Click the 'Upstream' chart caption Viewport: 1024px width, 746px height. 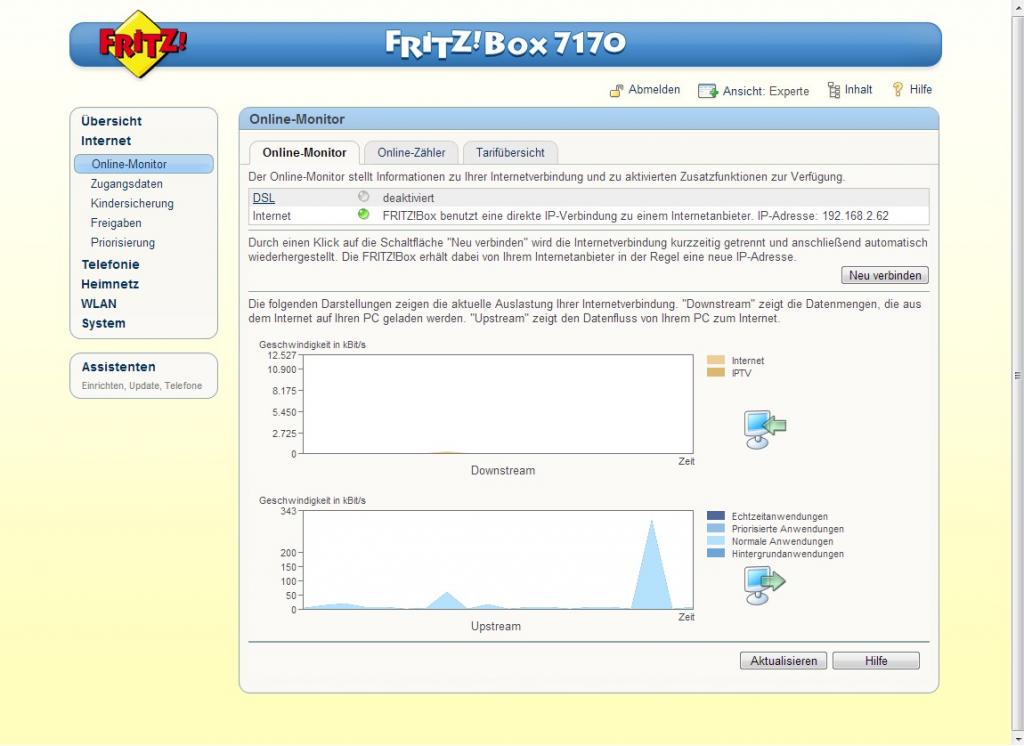pyautogui.click(x=496, y=626)
